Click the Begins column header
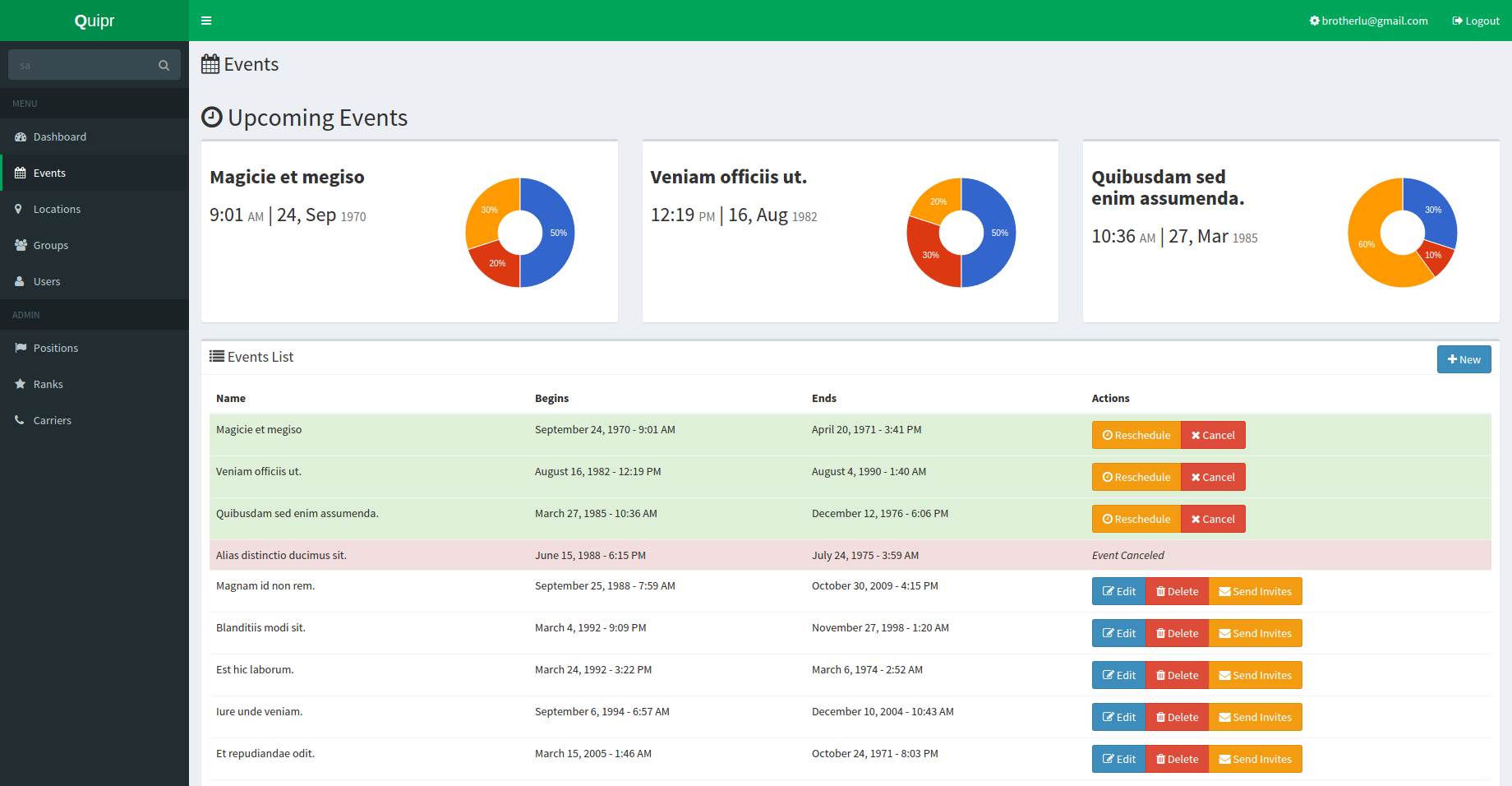 point(551,398)
